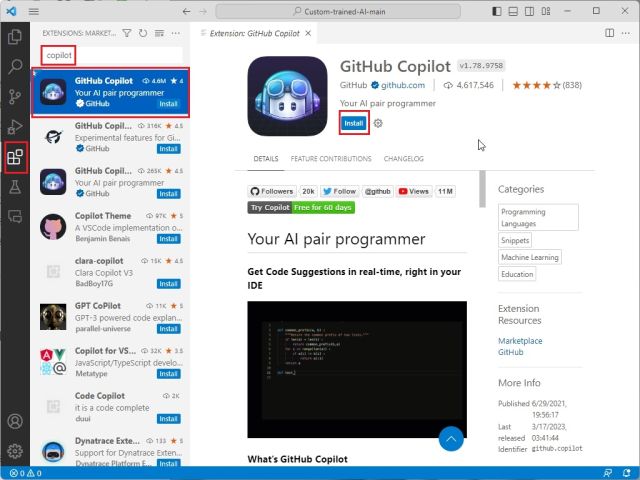Filter extensions with the funnel icon

point(127,33)
